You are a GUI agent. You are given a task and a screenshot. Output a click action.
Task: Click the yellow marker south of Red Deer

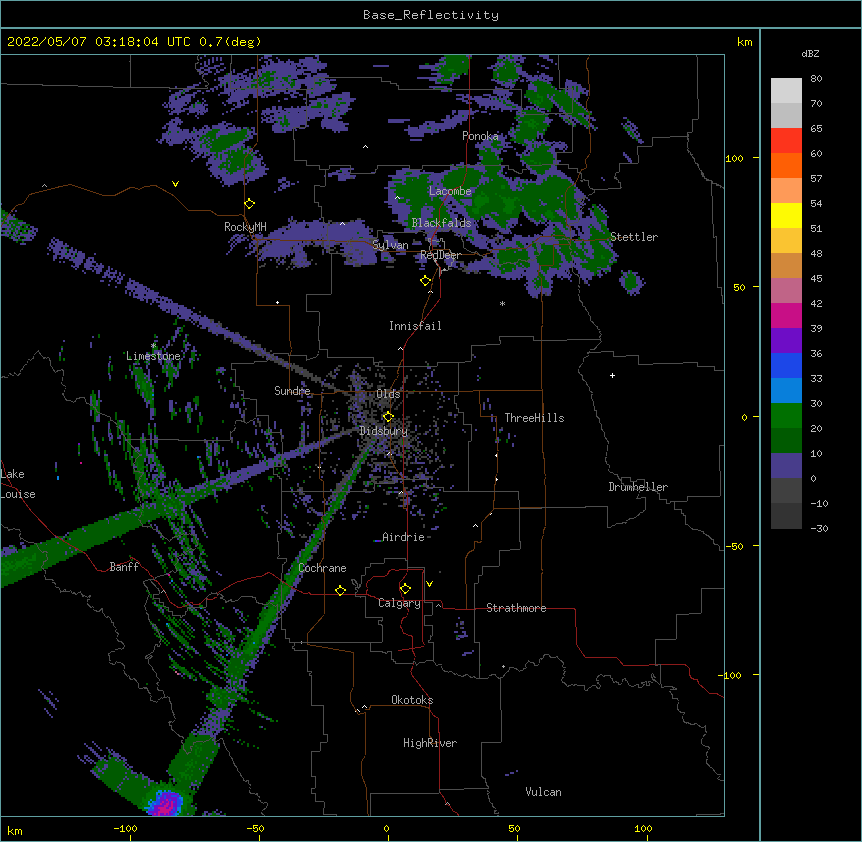pyautogui.click(x=426, y=281)
